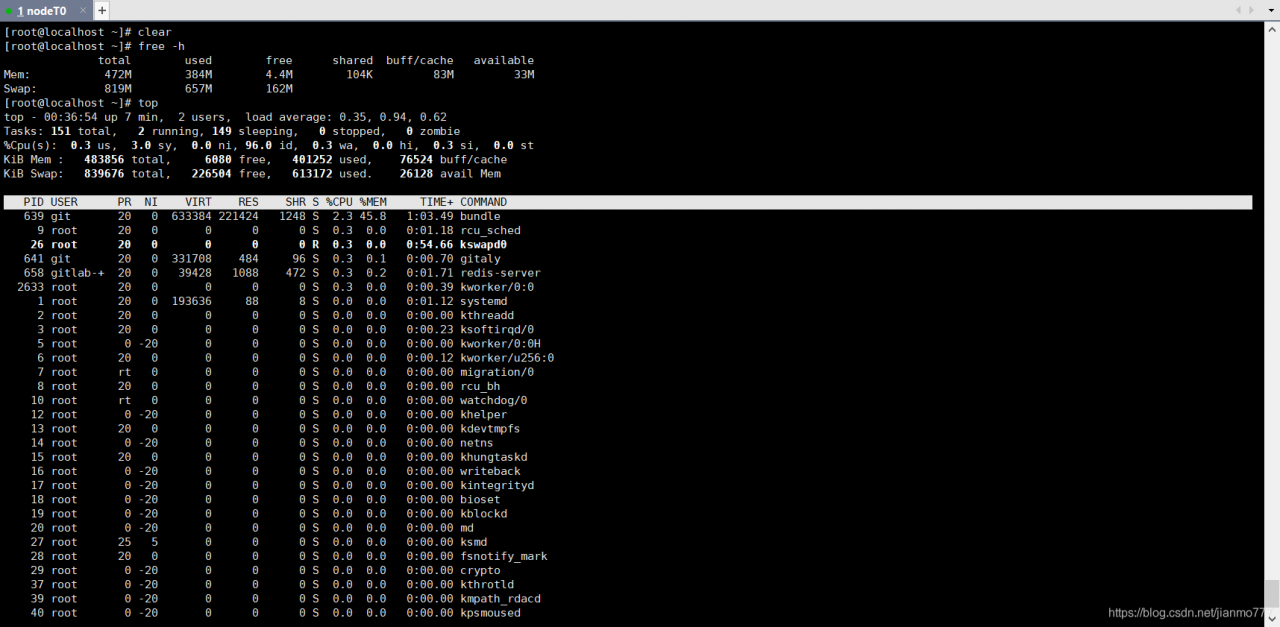Click the 'clear' command text

coord(155,32)
